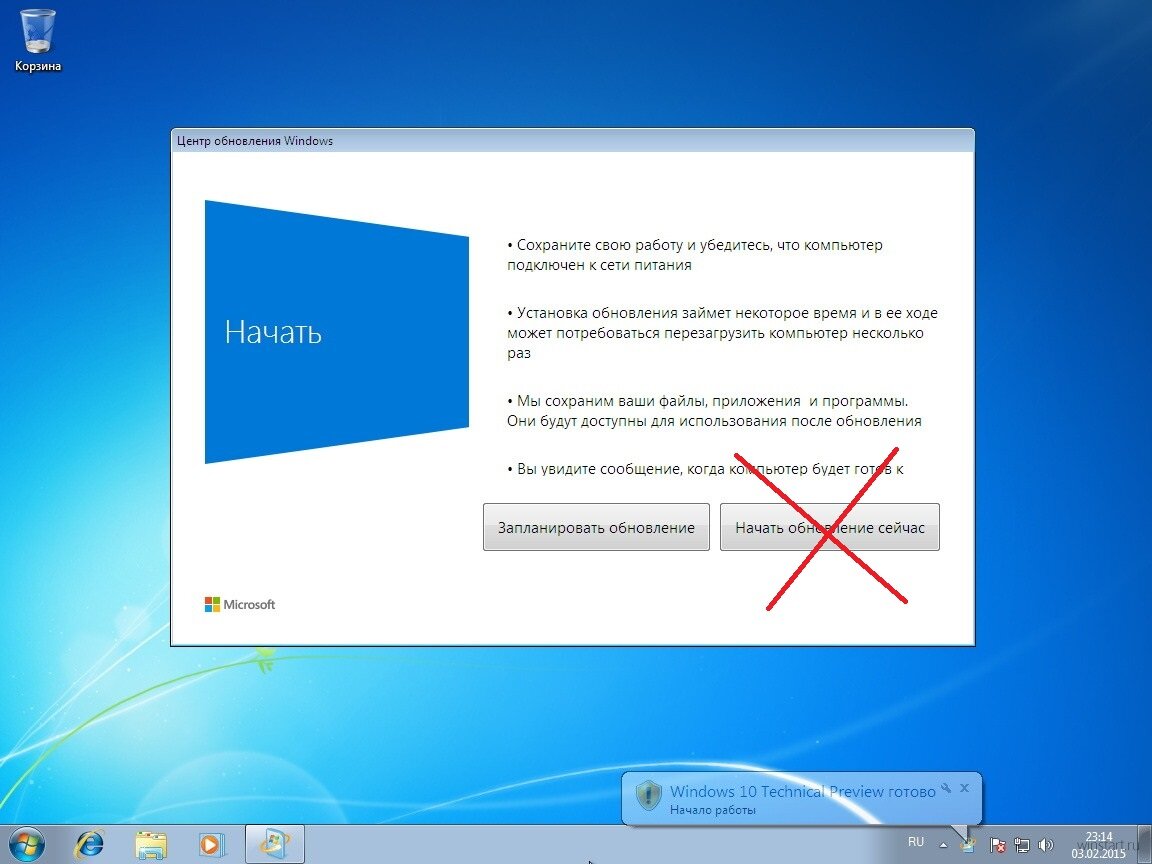Screen dimensions: 1152x864
Task: Click the RU language indicator
Action: pyautogui.click(x=915, y=842)
